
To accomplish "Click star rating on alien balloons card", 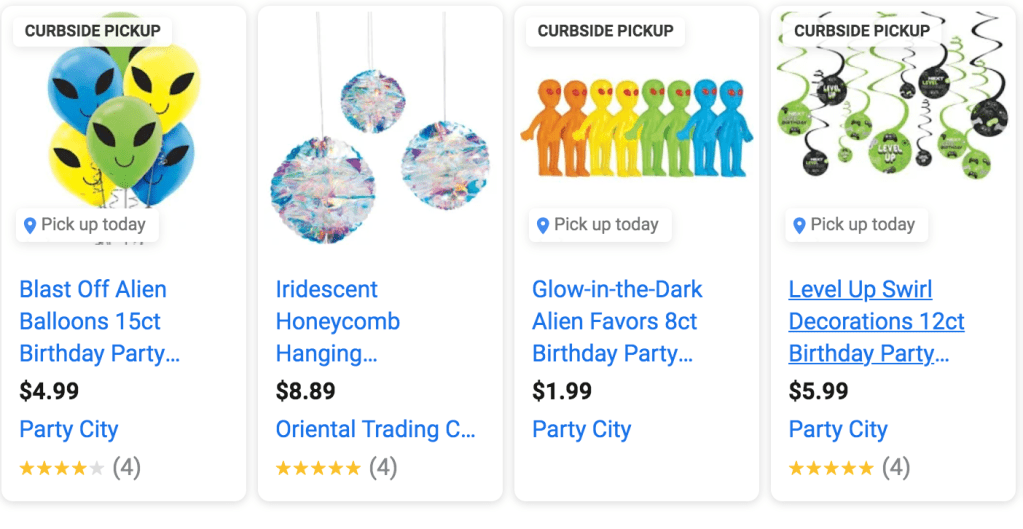I will (62, 468).
